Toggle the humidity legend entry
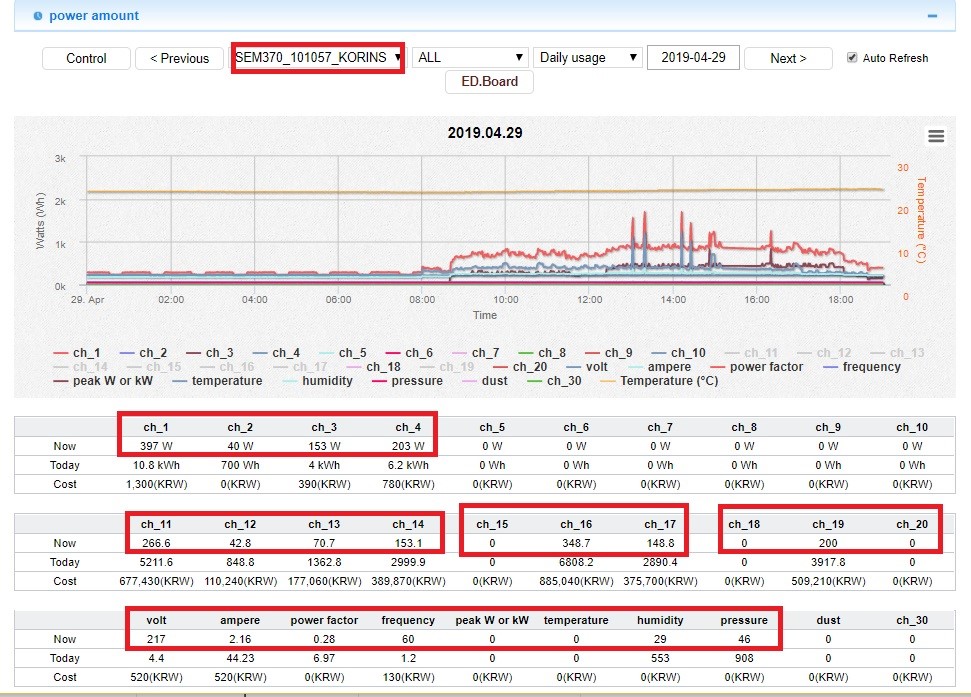This screenshot has height=697, width=971. (x=318, y=381)
